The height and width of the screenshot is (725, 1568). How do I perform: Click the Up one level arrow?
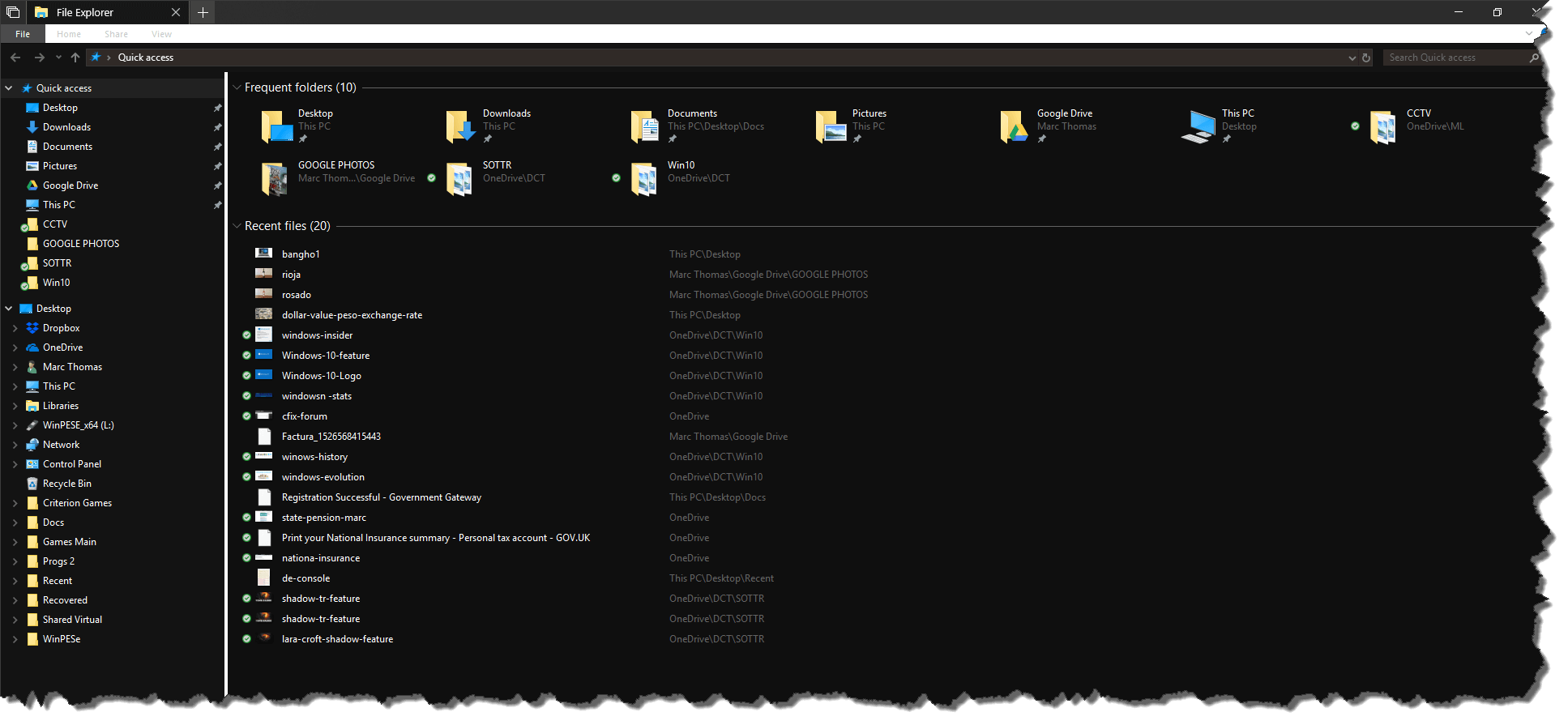pos(75,58)
